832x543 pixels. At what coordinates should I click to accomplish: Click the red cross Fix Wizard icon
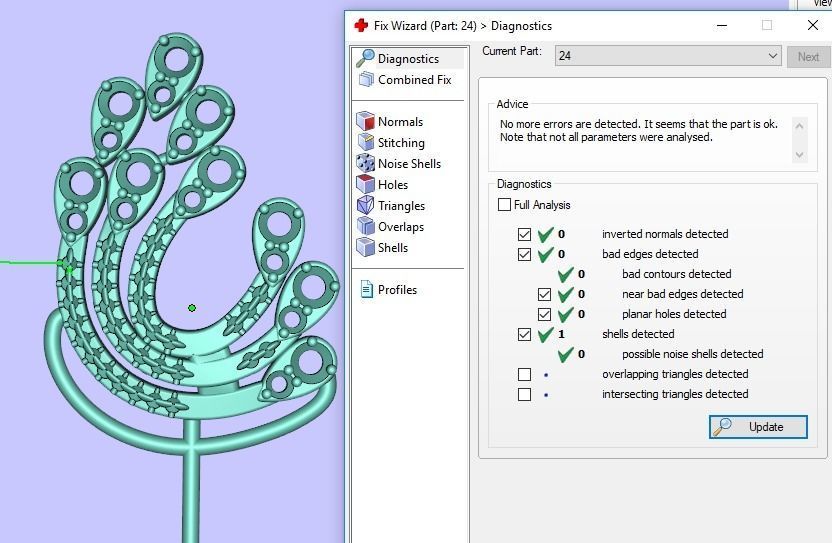[x=361, y=25]
